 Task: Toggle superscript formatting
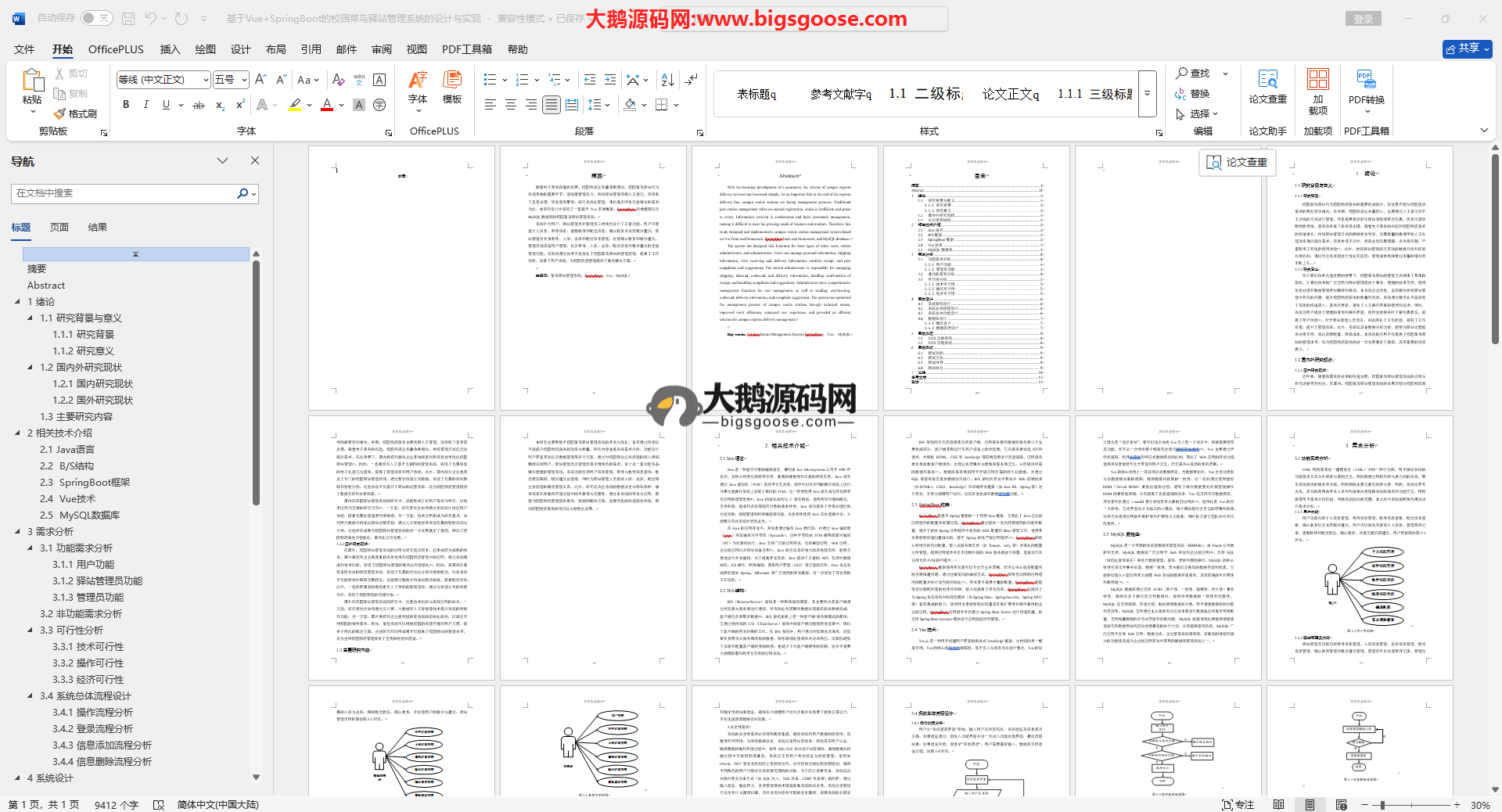click(240, 105)
